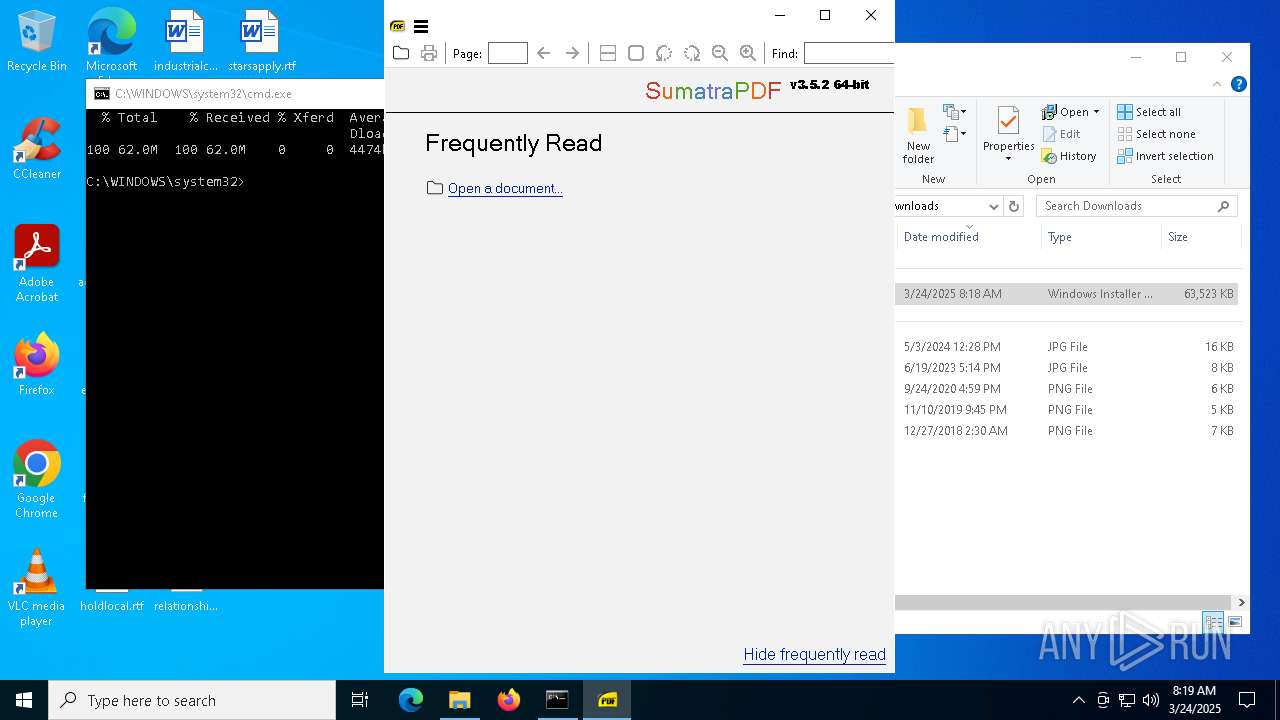Sort by Date modified column
Screen dimensions: 1280x720
coord(941,237)
